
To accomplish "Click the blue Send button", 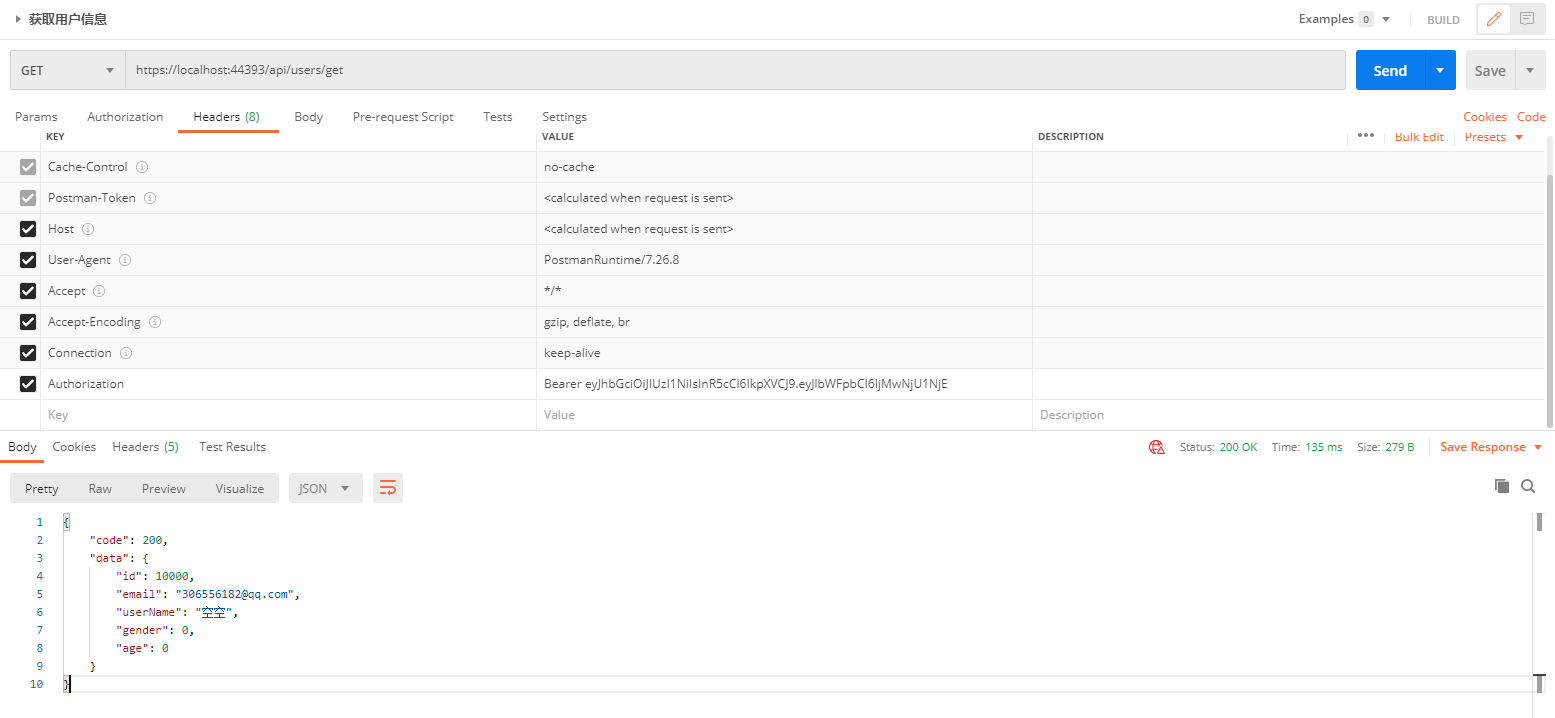I will click(x=1390, y=71).
